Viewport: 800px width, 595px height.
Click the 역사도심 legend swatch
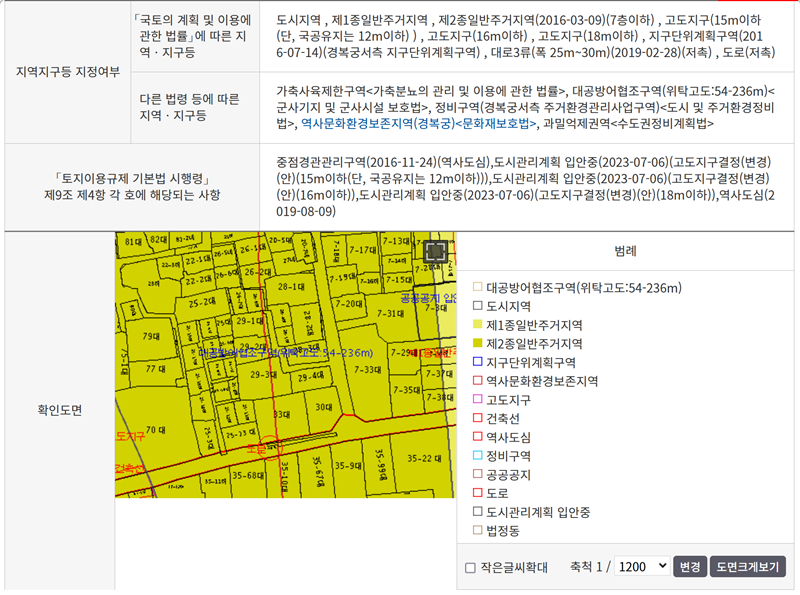478,436
